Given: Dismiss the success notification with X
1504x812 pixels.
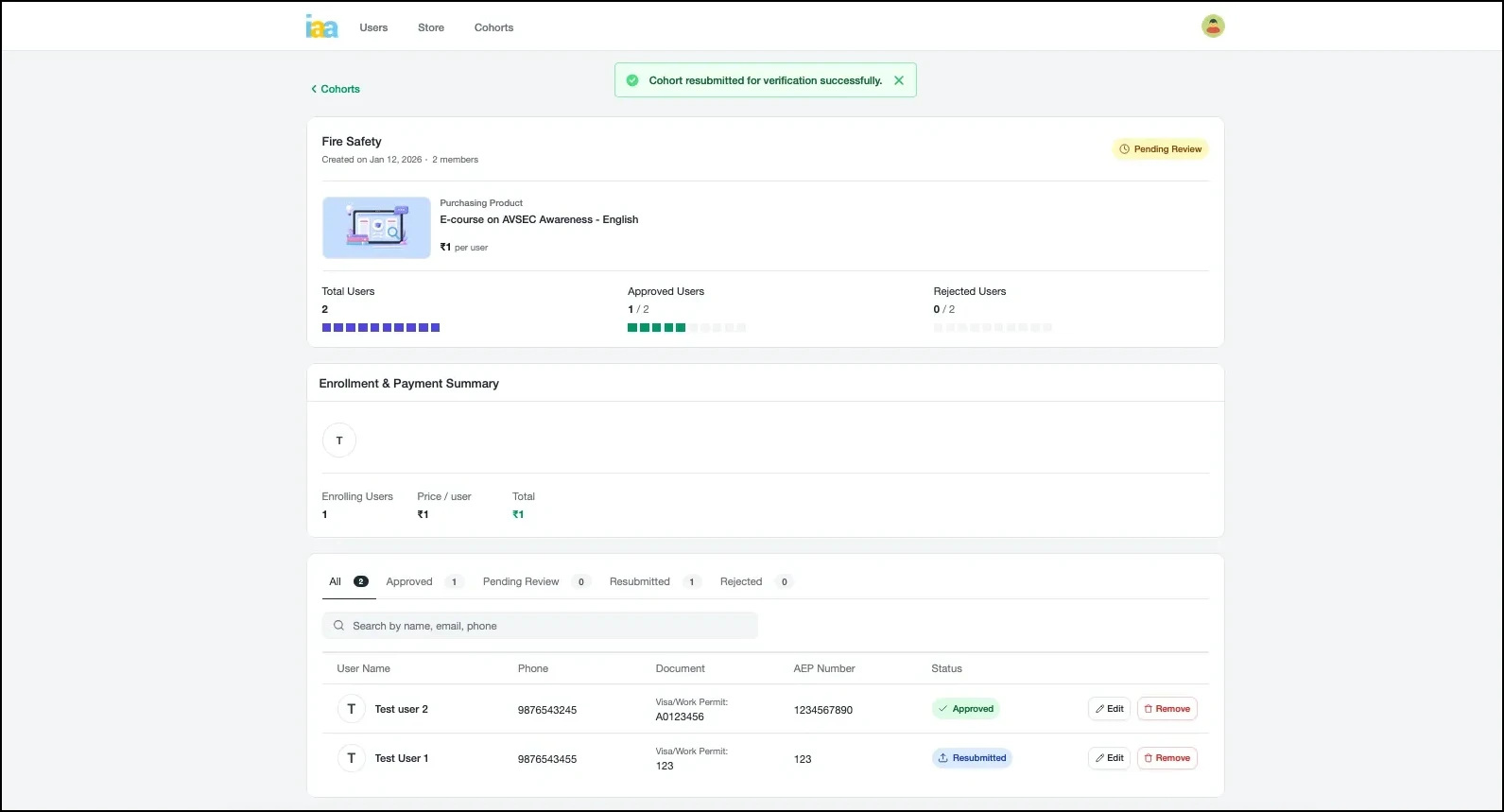Looking at the screenshot, I should [x=899, y=80].
